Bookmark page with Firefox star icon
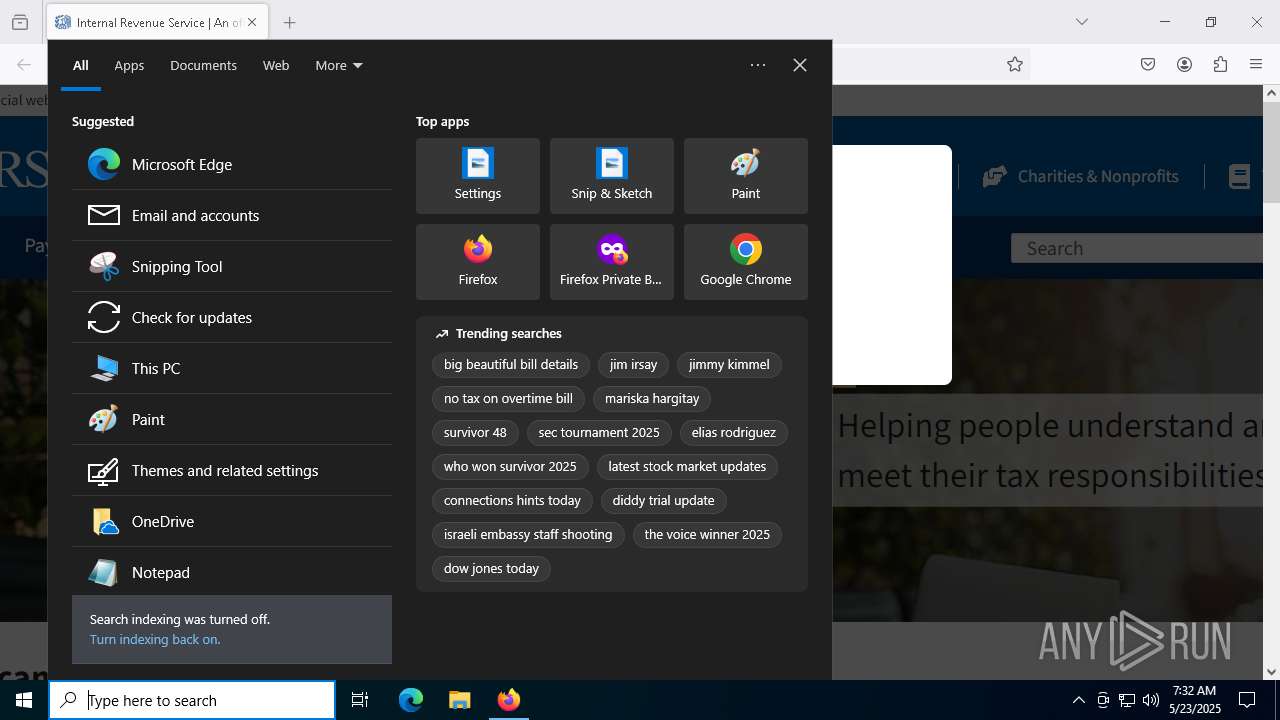The image size is (1280, 720). (x=1015, y=64)
